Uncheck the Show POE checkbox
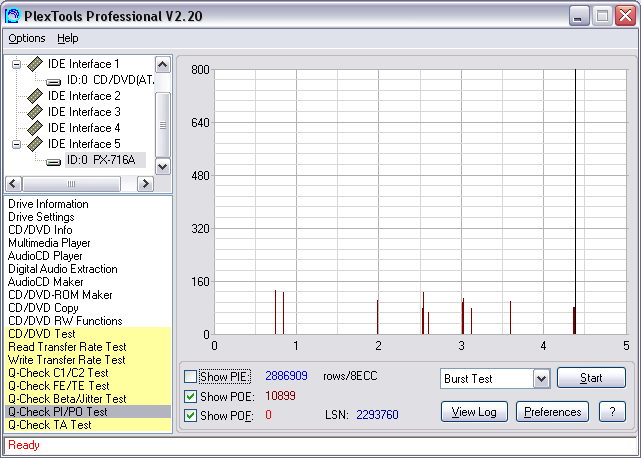This screenshot has width=641, height=458. point(191,396)
